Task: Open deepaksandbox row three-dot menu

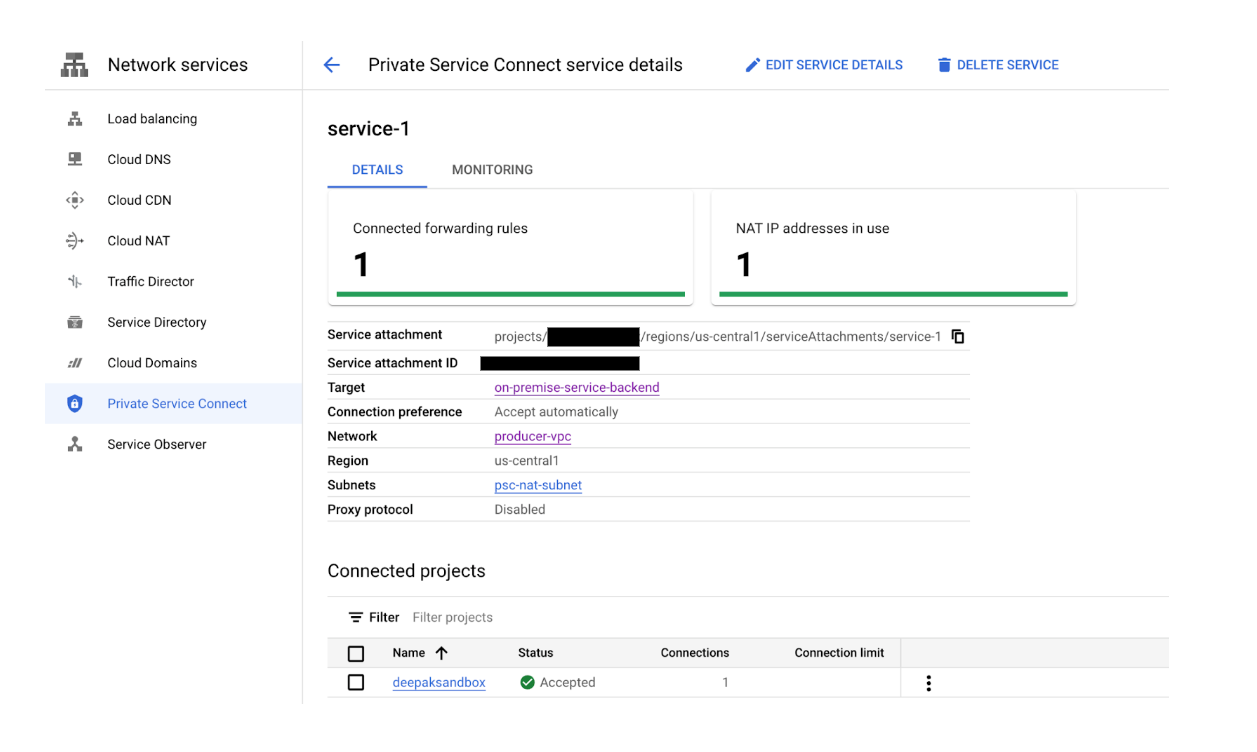Action: (x=929, y=683)
